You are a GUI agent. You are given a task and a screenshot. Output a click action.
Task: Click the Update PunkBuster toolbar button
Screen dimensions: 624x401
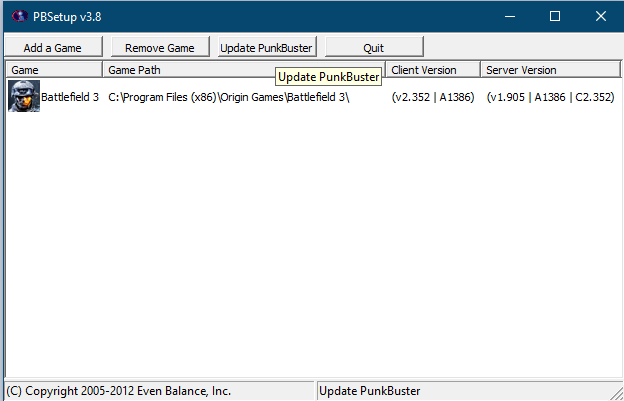tap(267, 47)
